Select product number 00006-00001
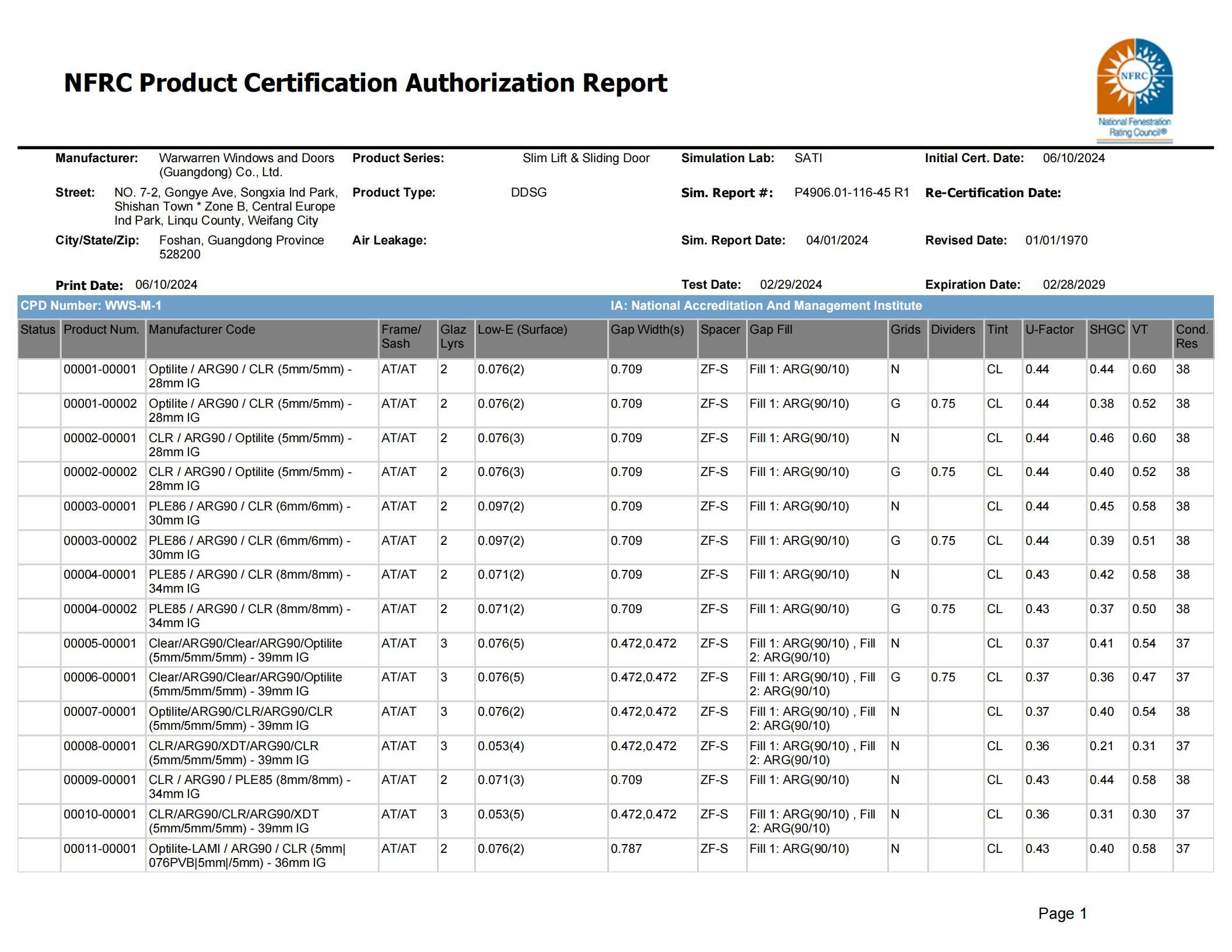This screenshot has height=952, width=1232. 100,677
